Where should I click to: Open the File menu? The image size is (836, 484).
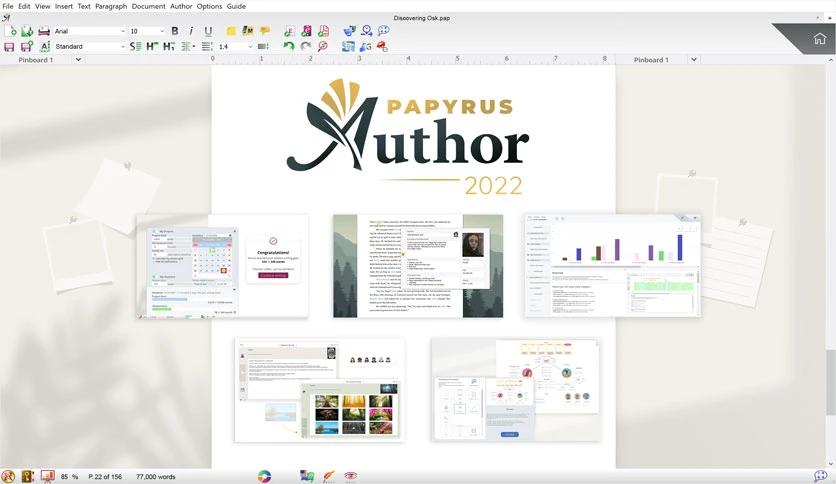[8, 6]
